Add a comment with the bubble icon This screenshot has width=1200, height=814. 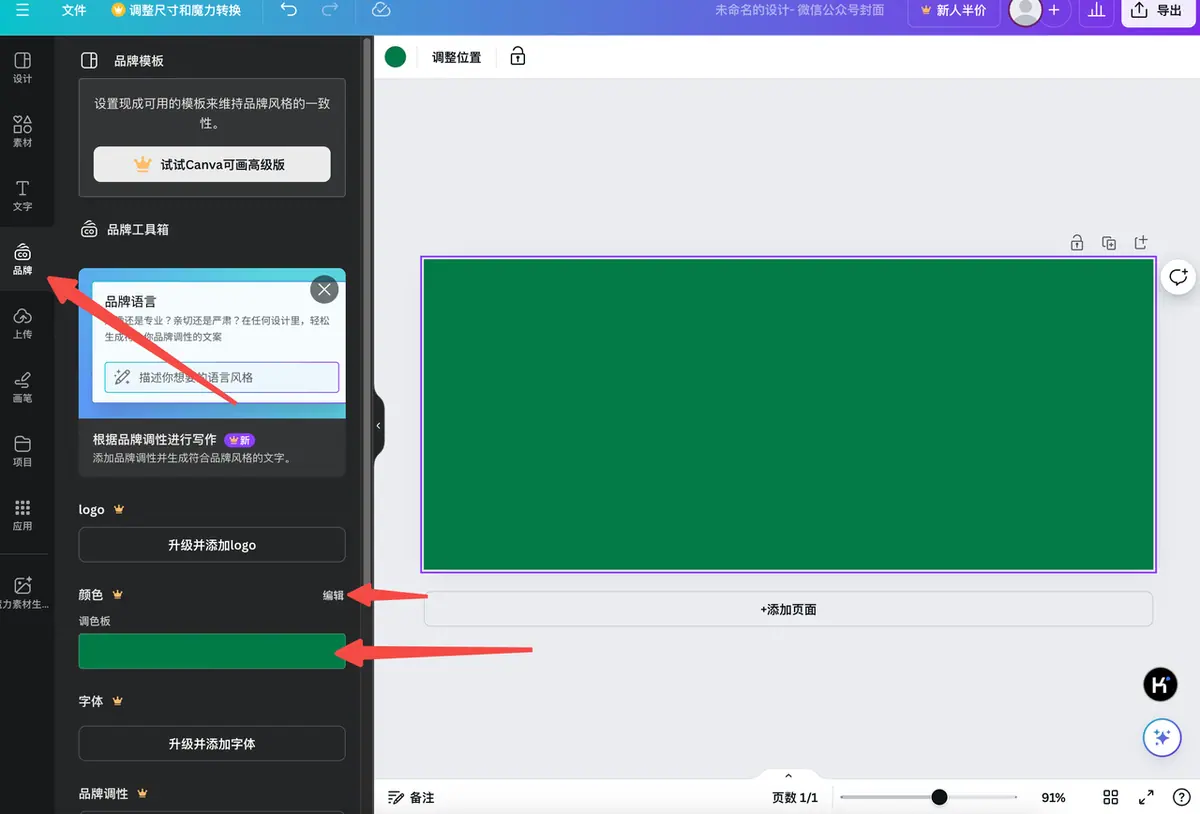click(x=1178, y=277)
